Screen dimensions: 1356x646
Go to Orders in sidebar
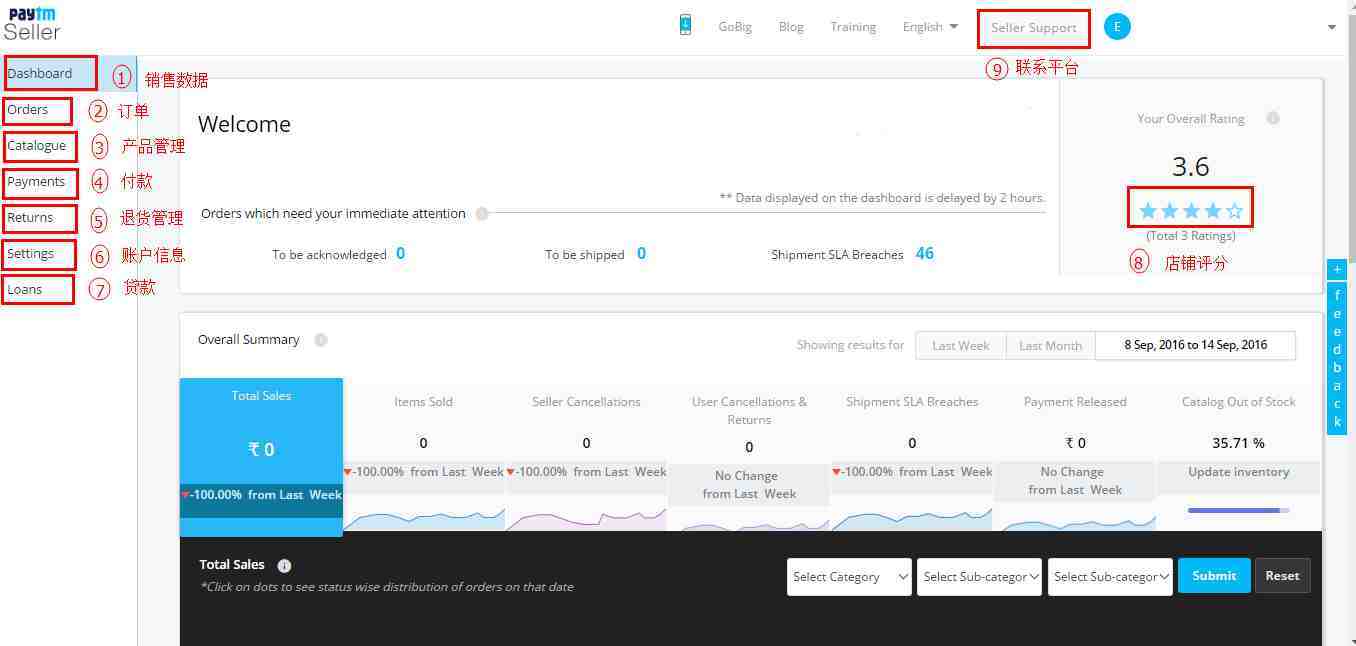(x=28, y=110)
